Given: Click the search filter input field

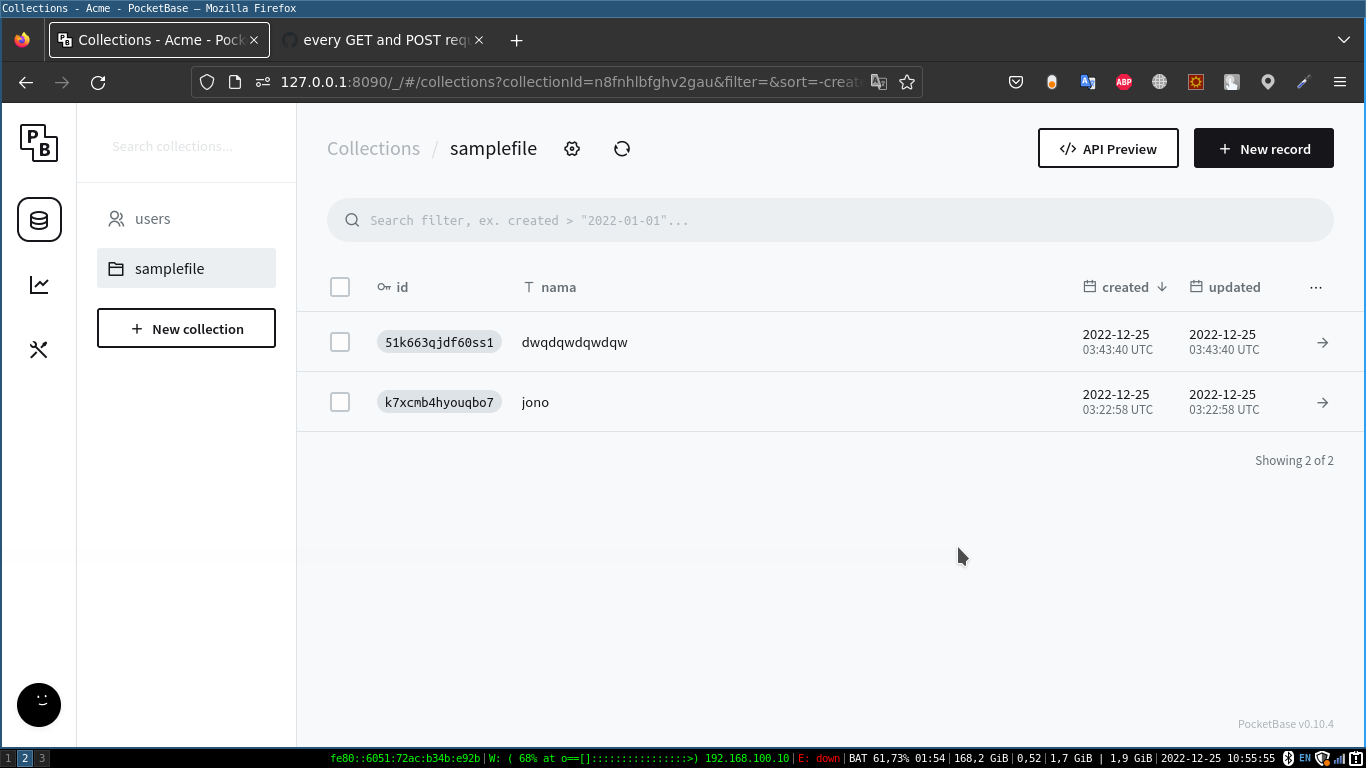Looking at the screenshot, I should click(828, 220).
